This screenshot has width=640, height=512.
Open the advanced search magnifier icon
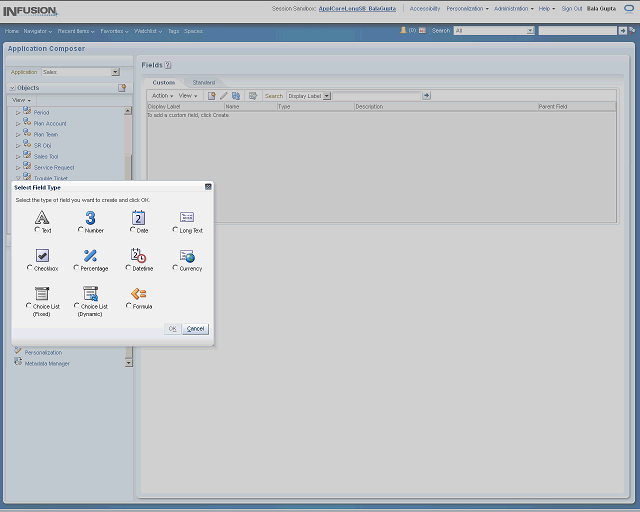tap(632, 31)
